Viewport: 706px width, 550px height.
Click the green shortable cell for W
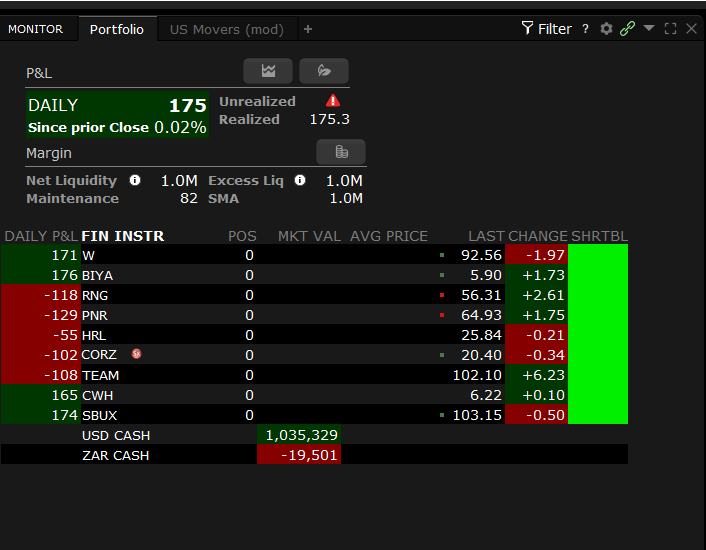(598, 255)
